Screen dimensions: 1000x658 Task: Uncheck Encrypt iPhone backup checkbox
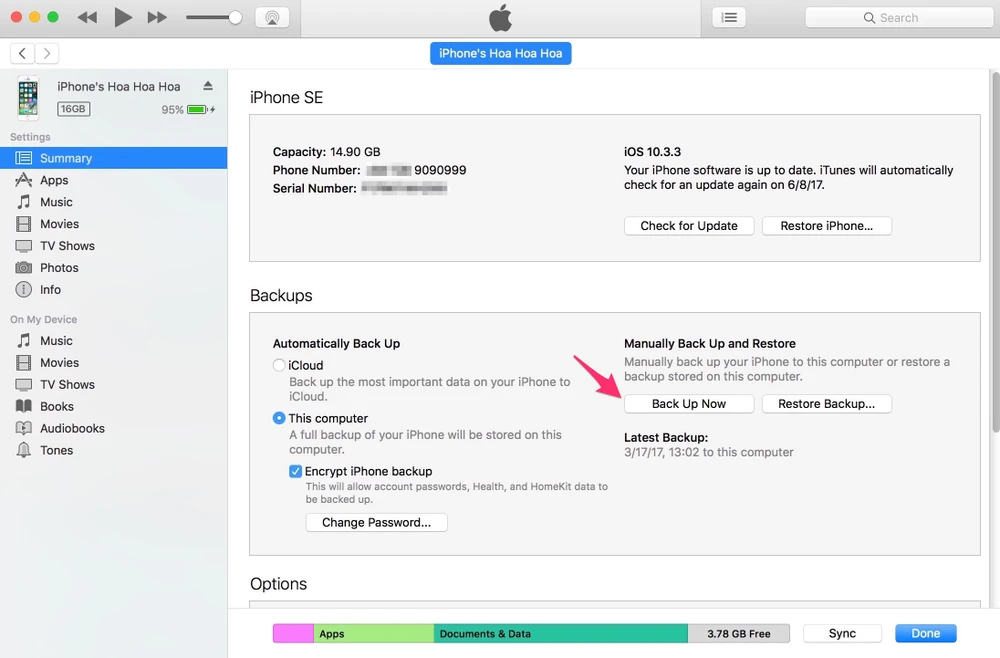pos(295,472)
